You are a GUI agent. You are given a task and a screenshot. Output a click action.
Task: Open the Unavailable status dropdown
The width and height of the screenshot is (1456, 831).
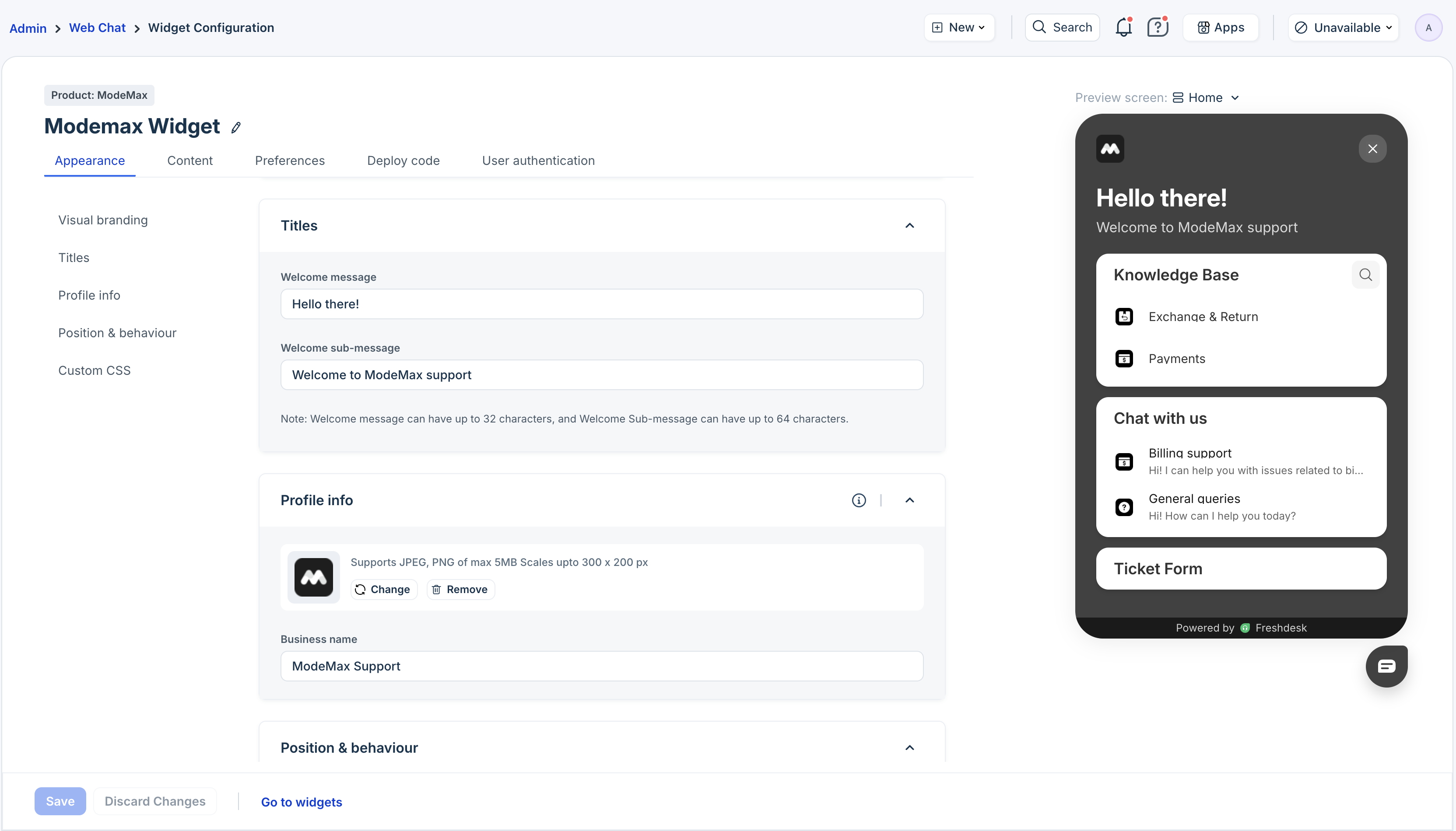pos(1343,28)
